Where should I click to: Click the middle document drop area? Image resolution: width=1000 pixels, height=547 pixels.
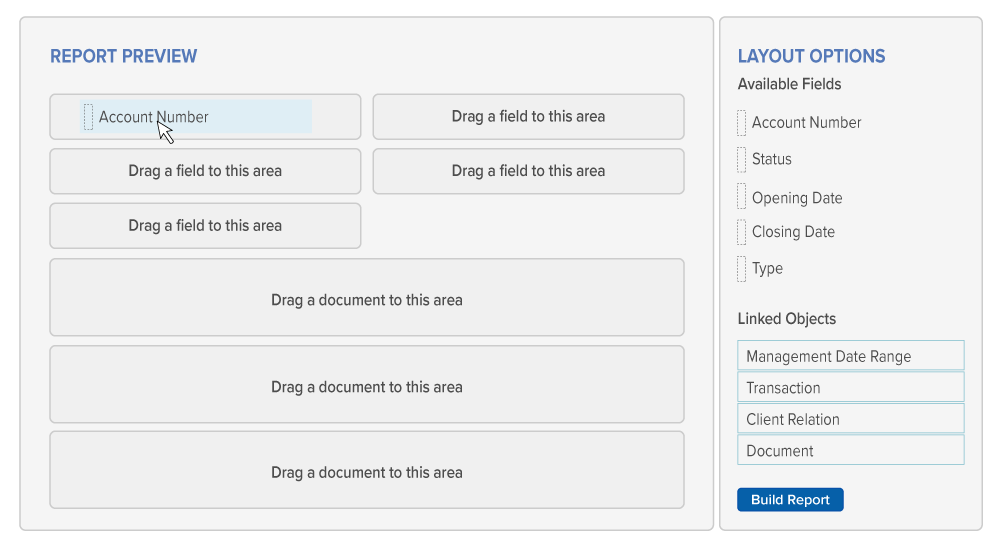pos(366,386)
